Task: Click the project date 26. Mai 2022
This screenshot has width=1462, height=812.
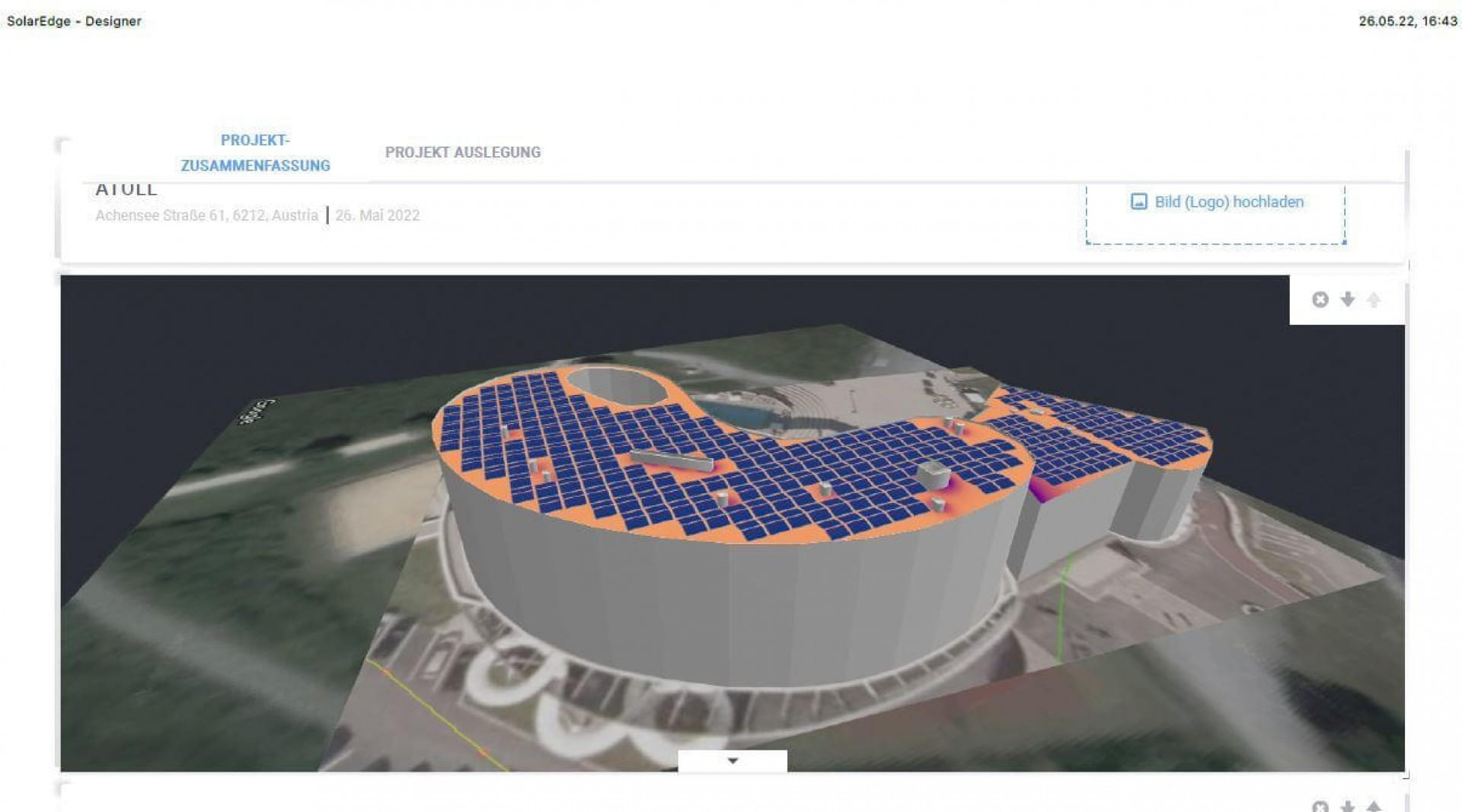Action: click(x=378, y=215)
